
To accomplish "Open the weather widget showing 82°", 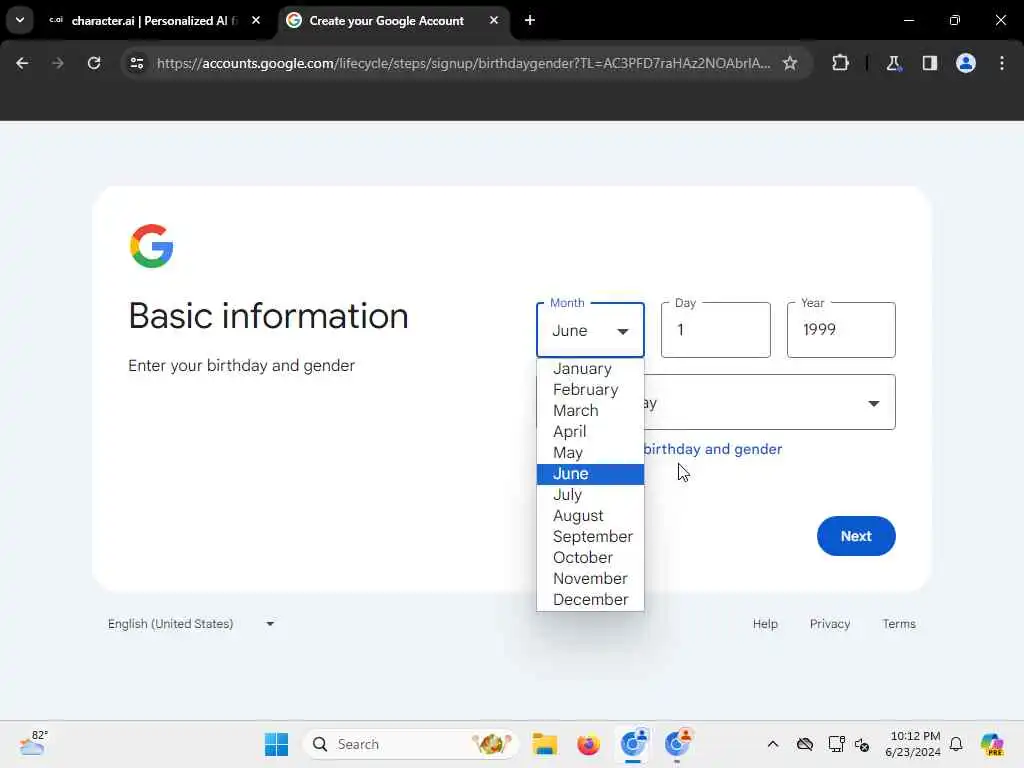I will coord(33,744).
